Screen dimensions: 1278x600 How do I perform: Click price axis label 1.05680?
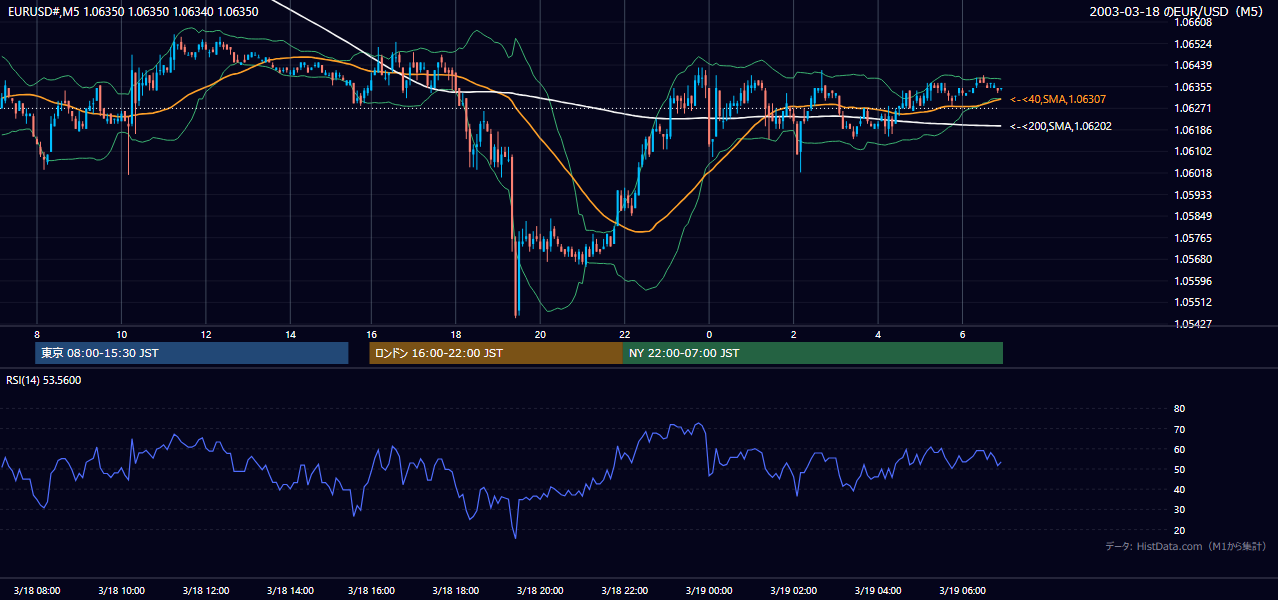(x=1193, y=259)
